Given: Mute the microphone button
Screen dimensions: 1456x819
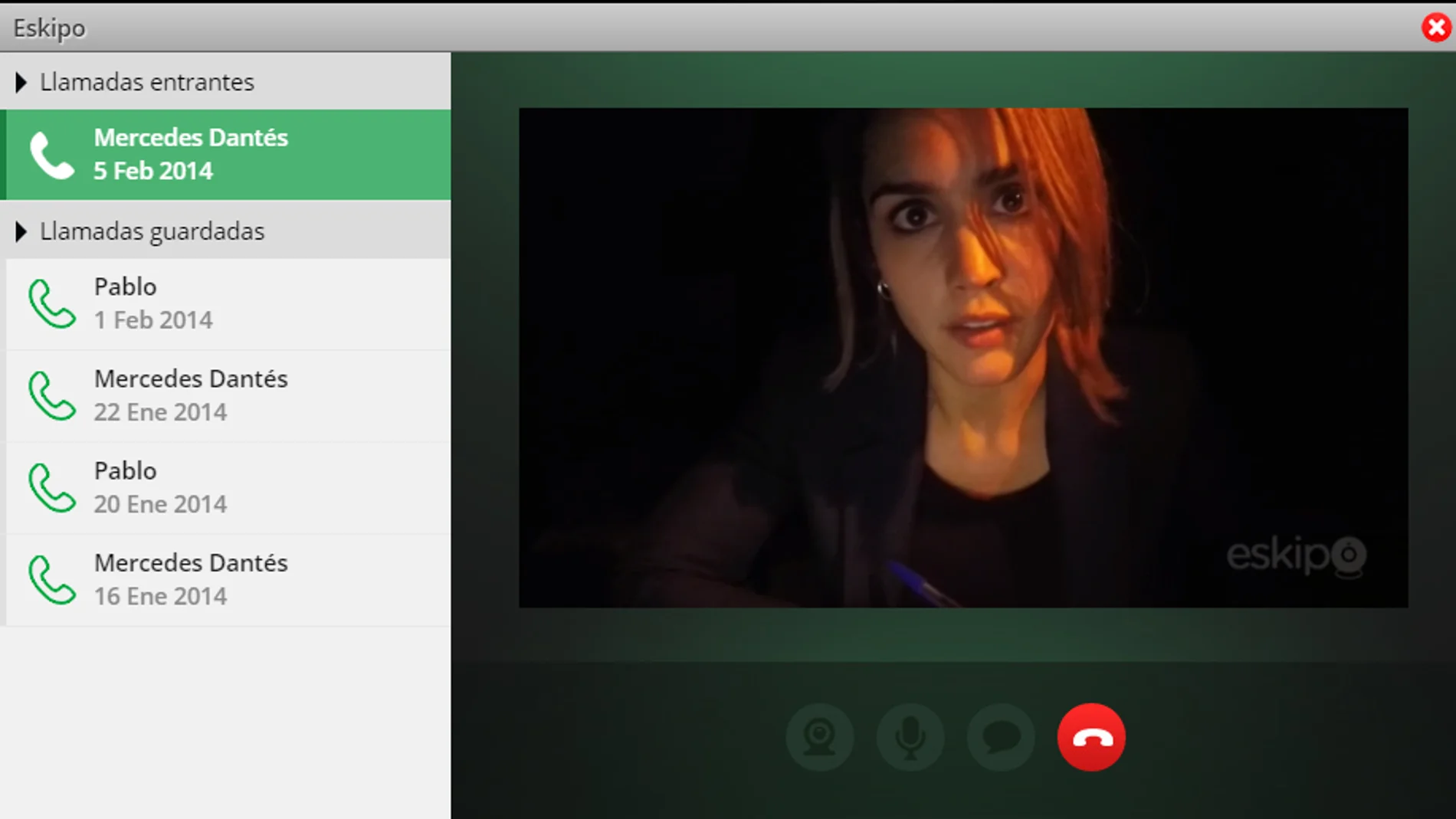Looking at the screenshot, I should [x=910, y=737].
